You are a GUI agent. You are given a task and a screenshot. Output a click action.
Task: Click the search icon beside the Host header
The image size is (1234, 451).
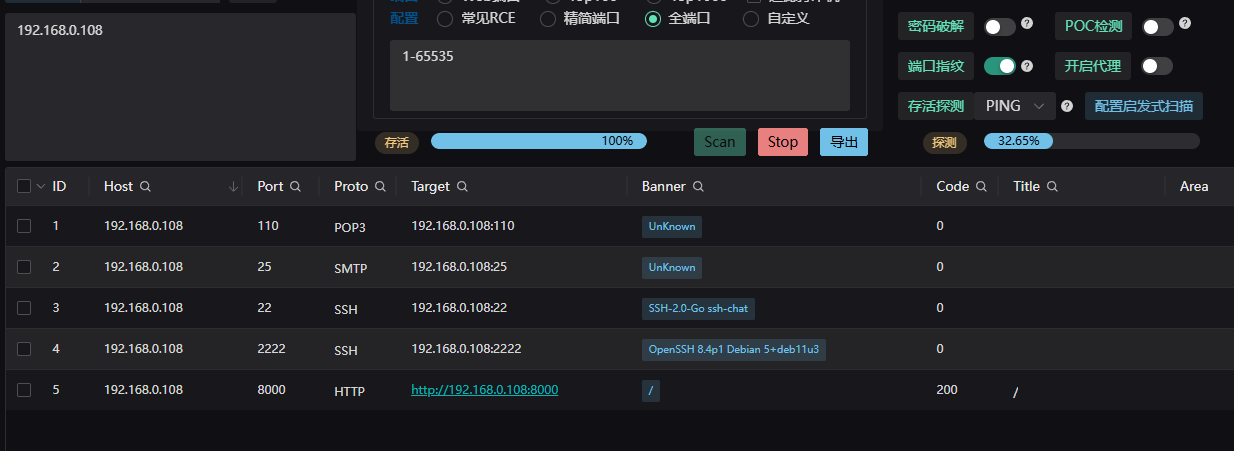(145, 186)
